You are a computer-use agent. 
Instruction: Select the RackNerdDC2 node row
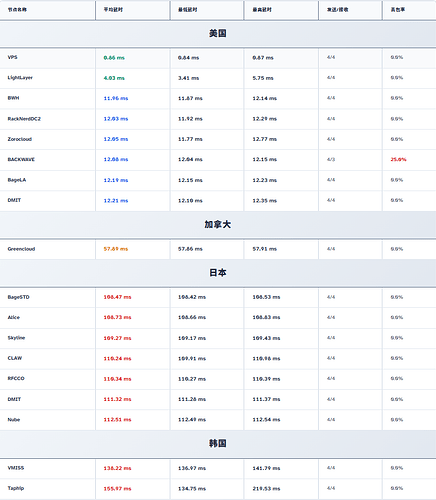click(218, 119)
